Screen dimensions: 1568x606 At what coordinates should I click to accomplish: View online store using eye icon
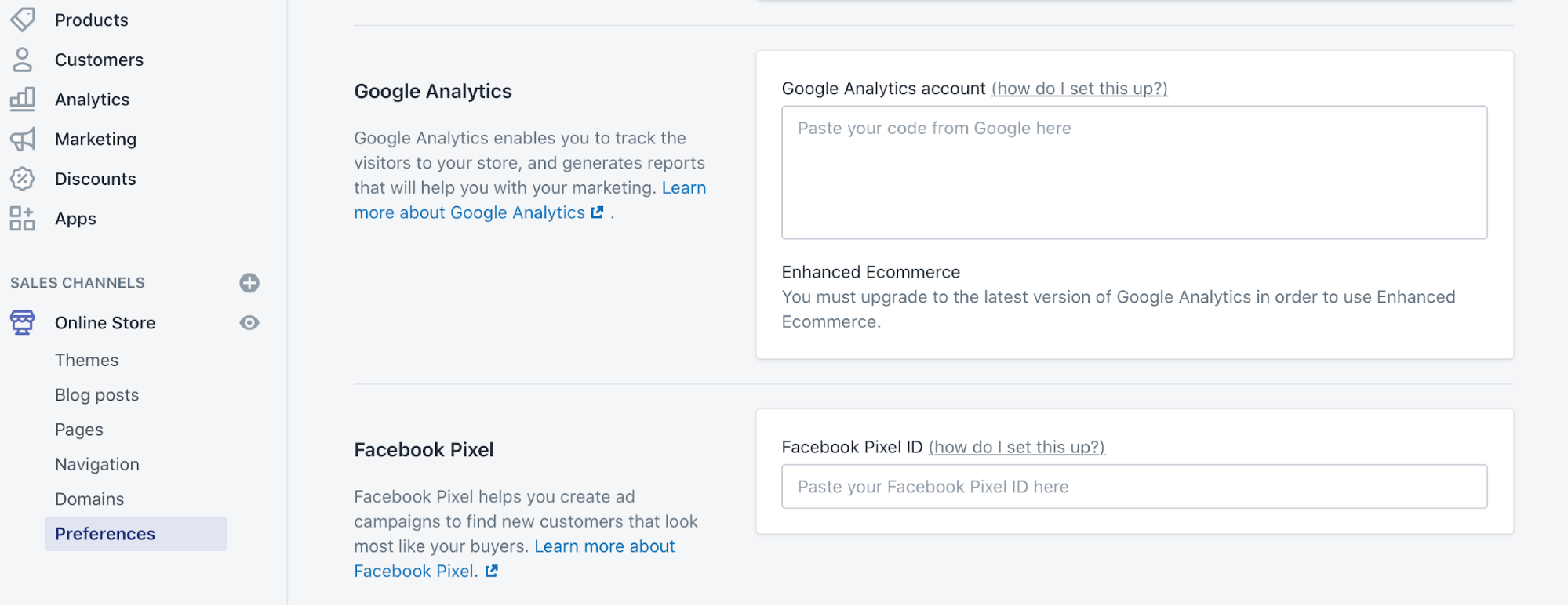click(x=249, y=323)
